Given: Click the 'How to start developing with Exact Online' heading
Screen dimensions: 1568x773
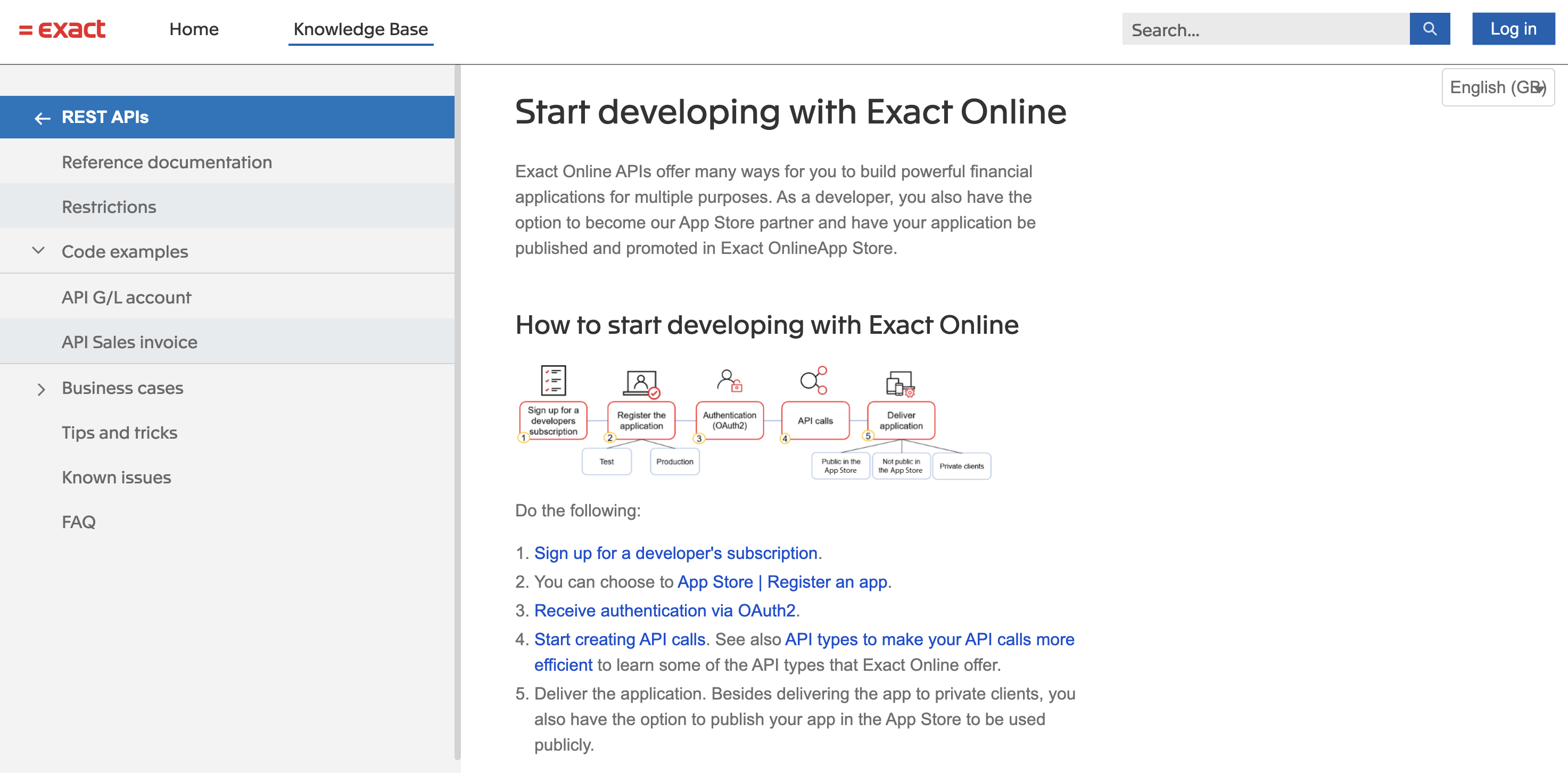Looking at the screenshot, I should click(767, 324).
